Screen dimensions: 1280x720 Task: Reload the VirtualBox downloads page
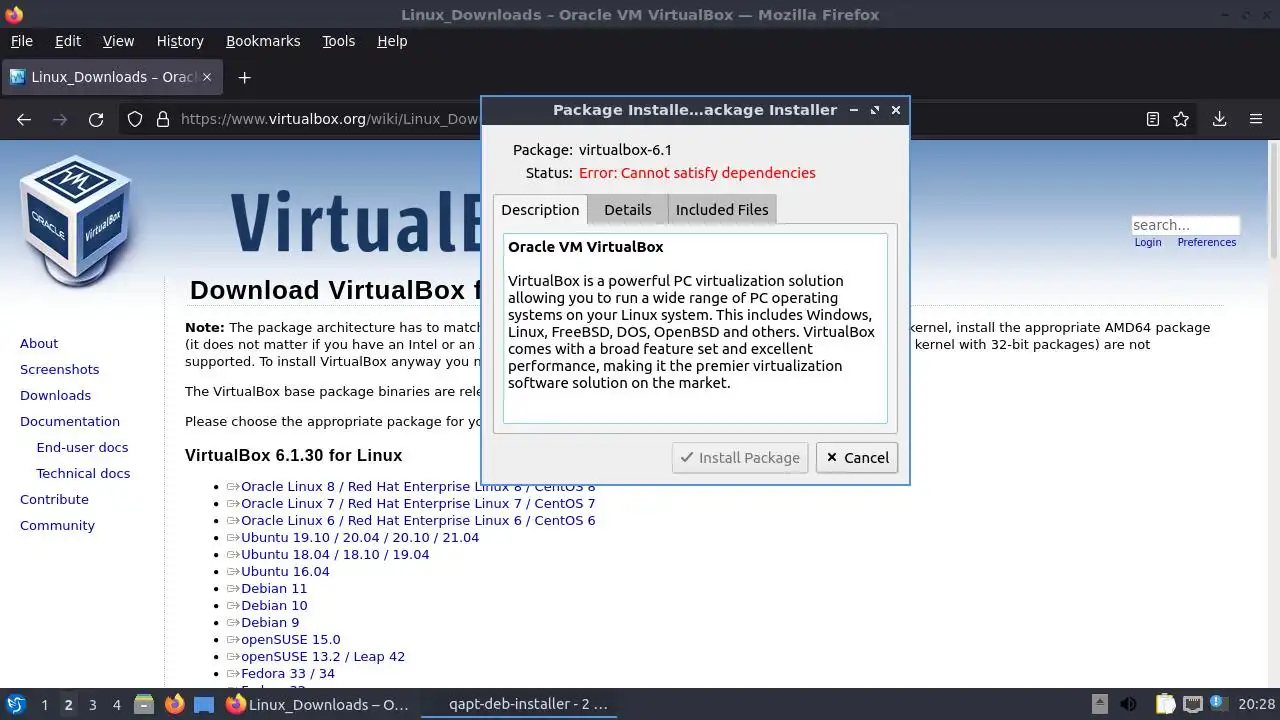(96, 119)
